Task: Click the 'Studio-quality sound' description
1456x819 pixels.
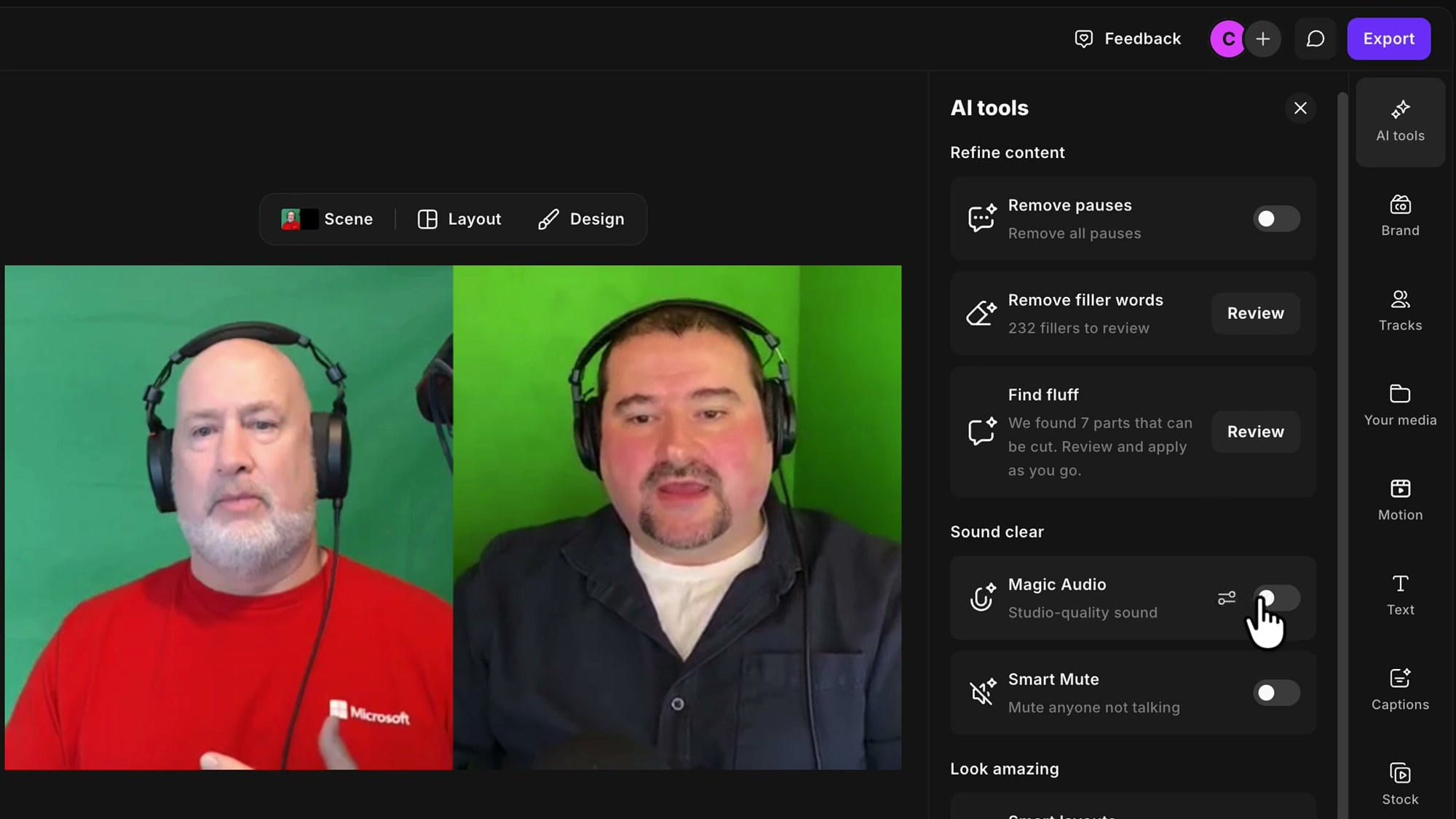Action: (1083, 613)
